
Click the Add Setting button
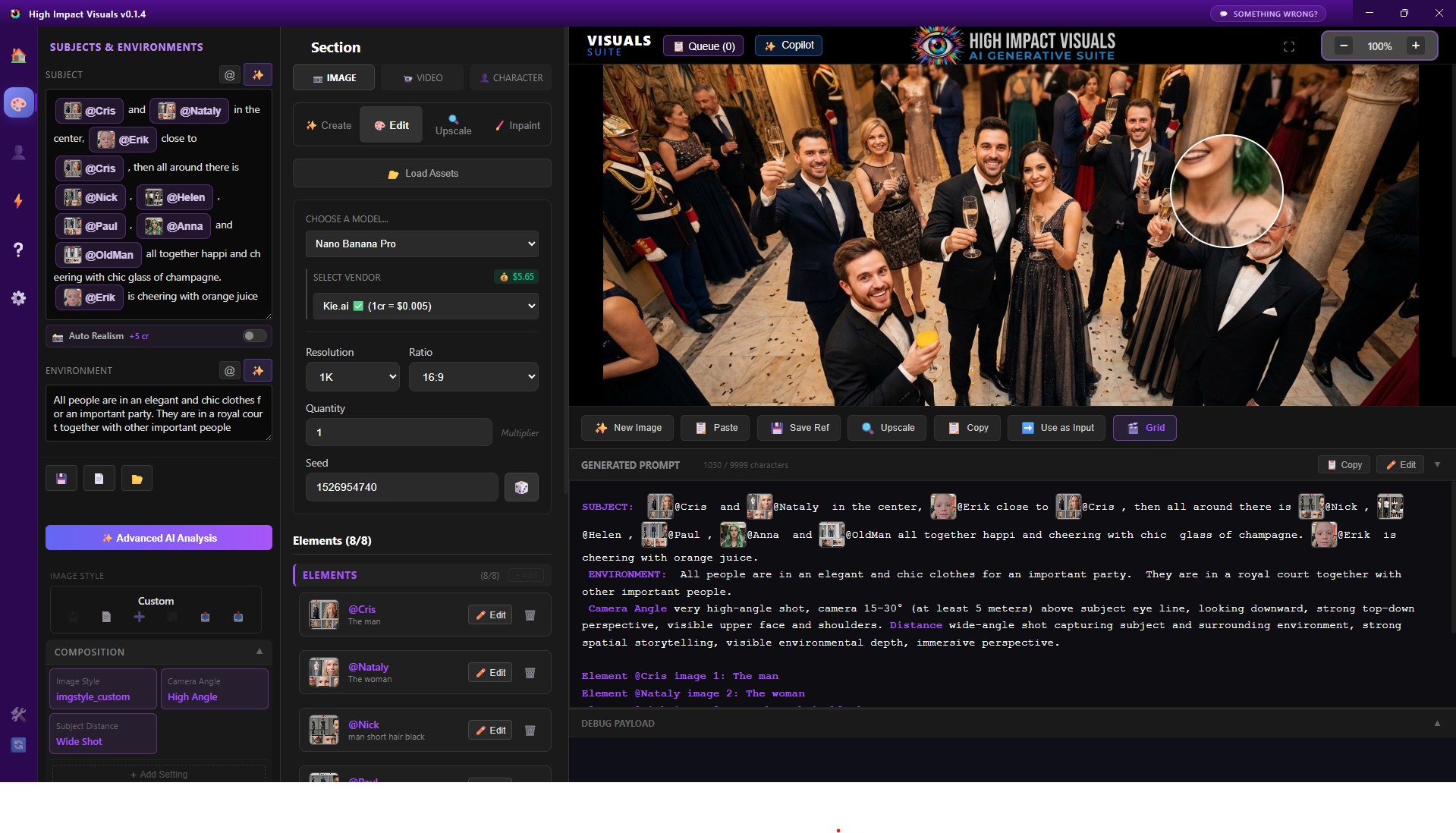coord(159,775)
